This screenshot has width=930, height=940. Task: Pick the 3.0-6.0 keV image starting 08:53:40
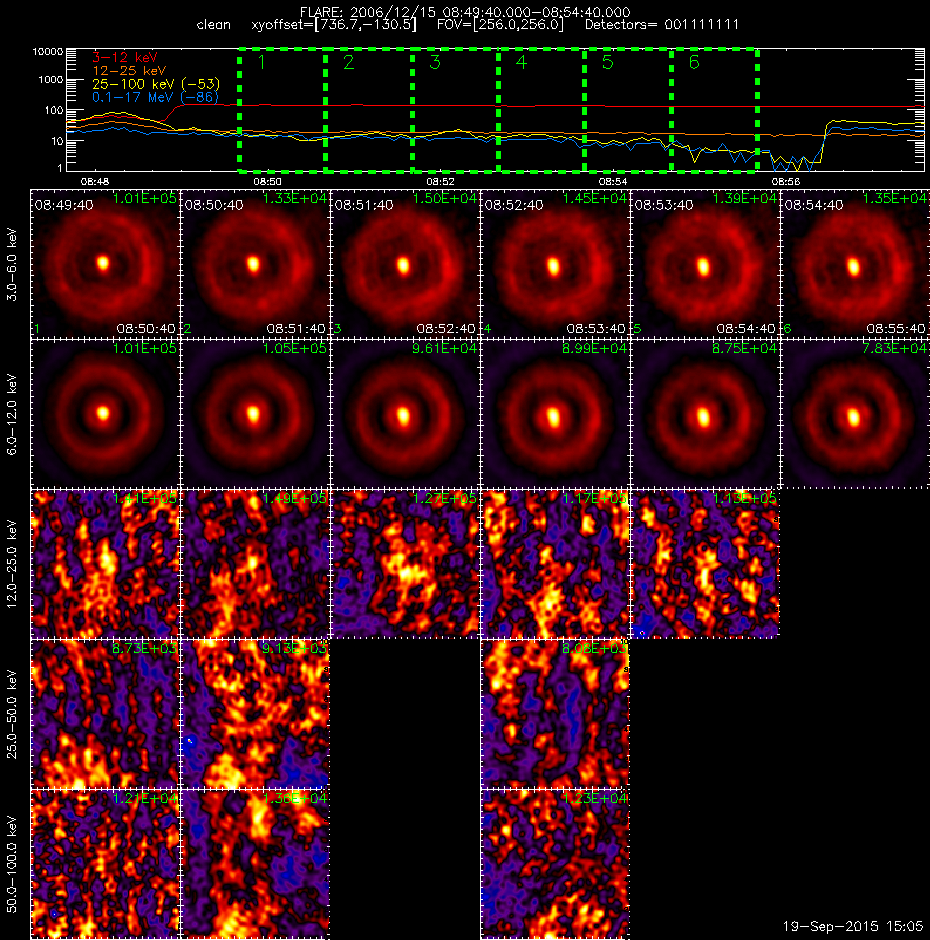point(705,264)
